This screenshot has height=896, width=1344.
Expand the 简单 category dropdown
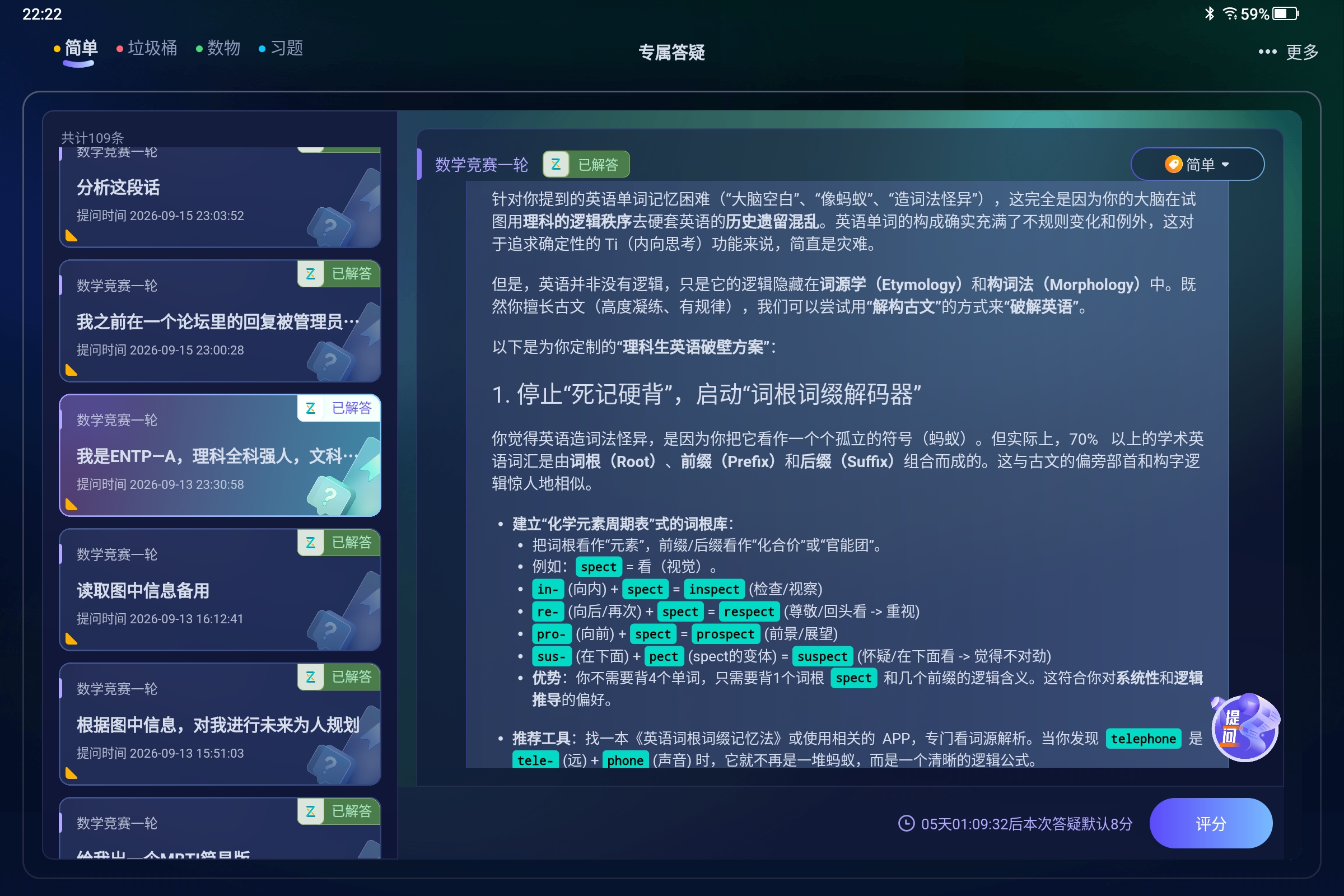click(x=1197, y=165)
